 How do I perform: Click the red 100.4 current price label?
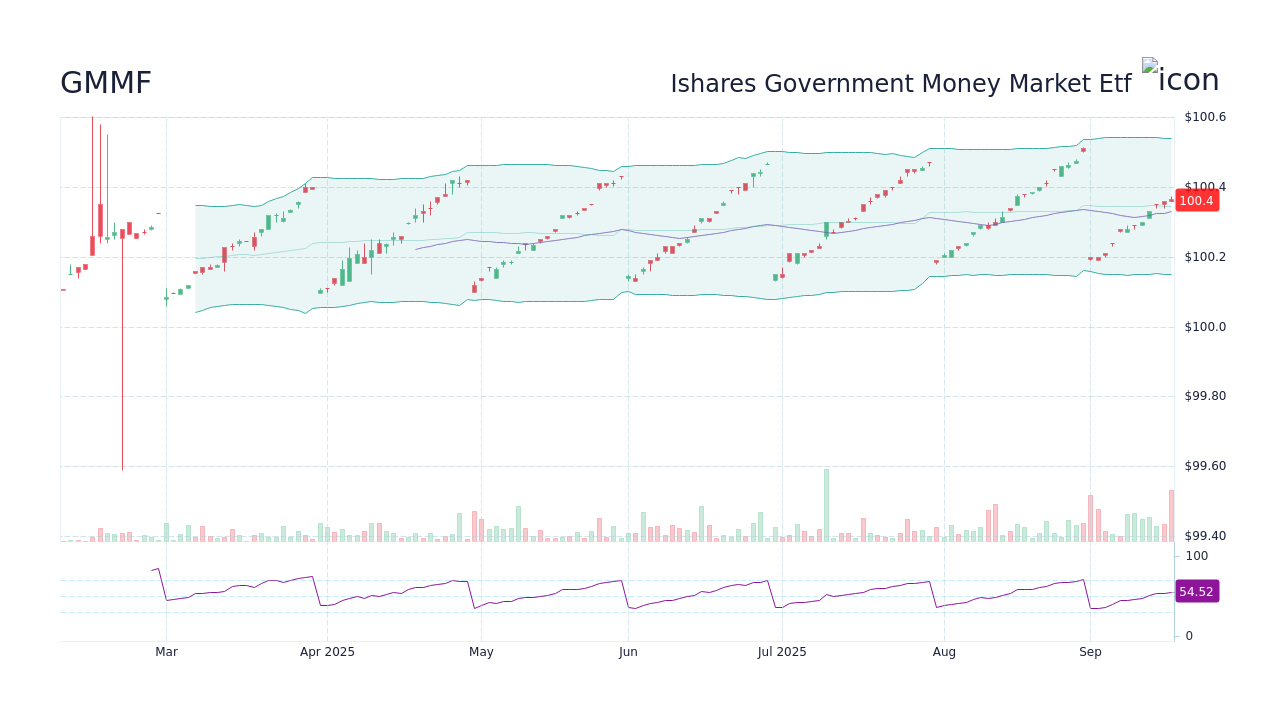pyautogui.click(x=1196, y=201)
